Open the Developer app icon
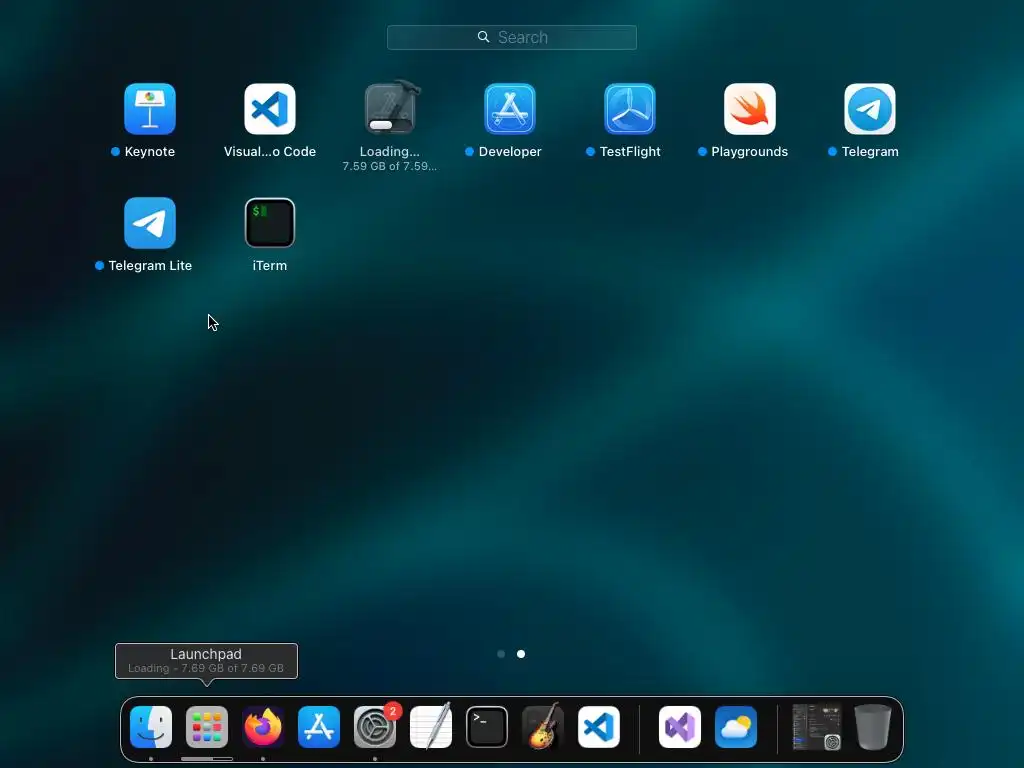This screenshot has width=1024, height=768. 510,109
